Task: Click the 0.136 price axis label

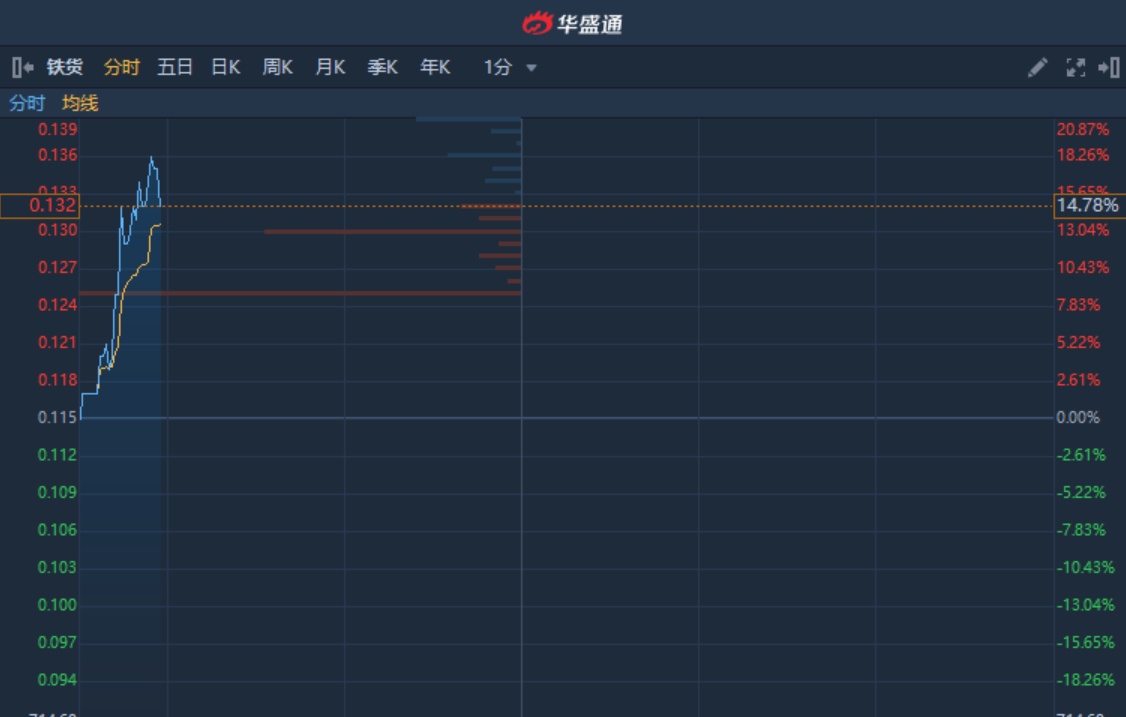Action: (x=57, y=155)
